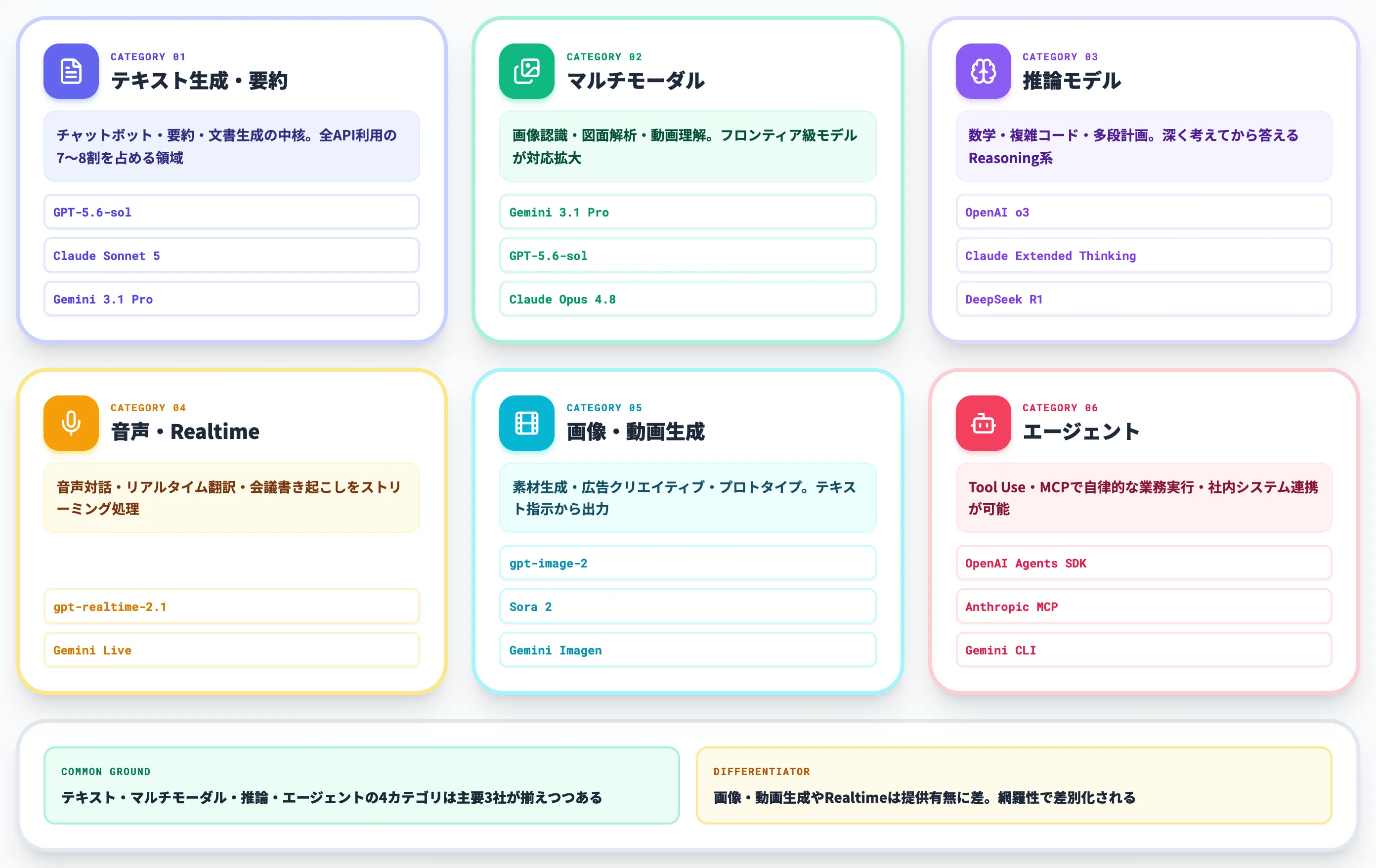Click the CATEGORY 04 label
Viewport: 1376px width, 868px height.
click(x=148, y=407)
